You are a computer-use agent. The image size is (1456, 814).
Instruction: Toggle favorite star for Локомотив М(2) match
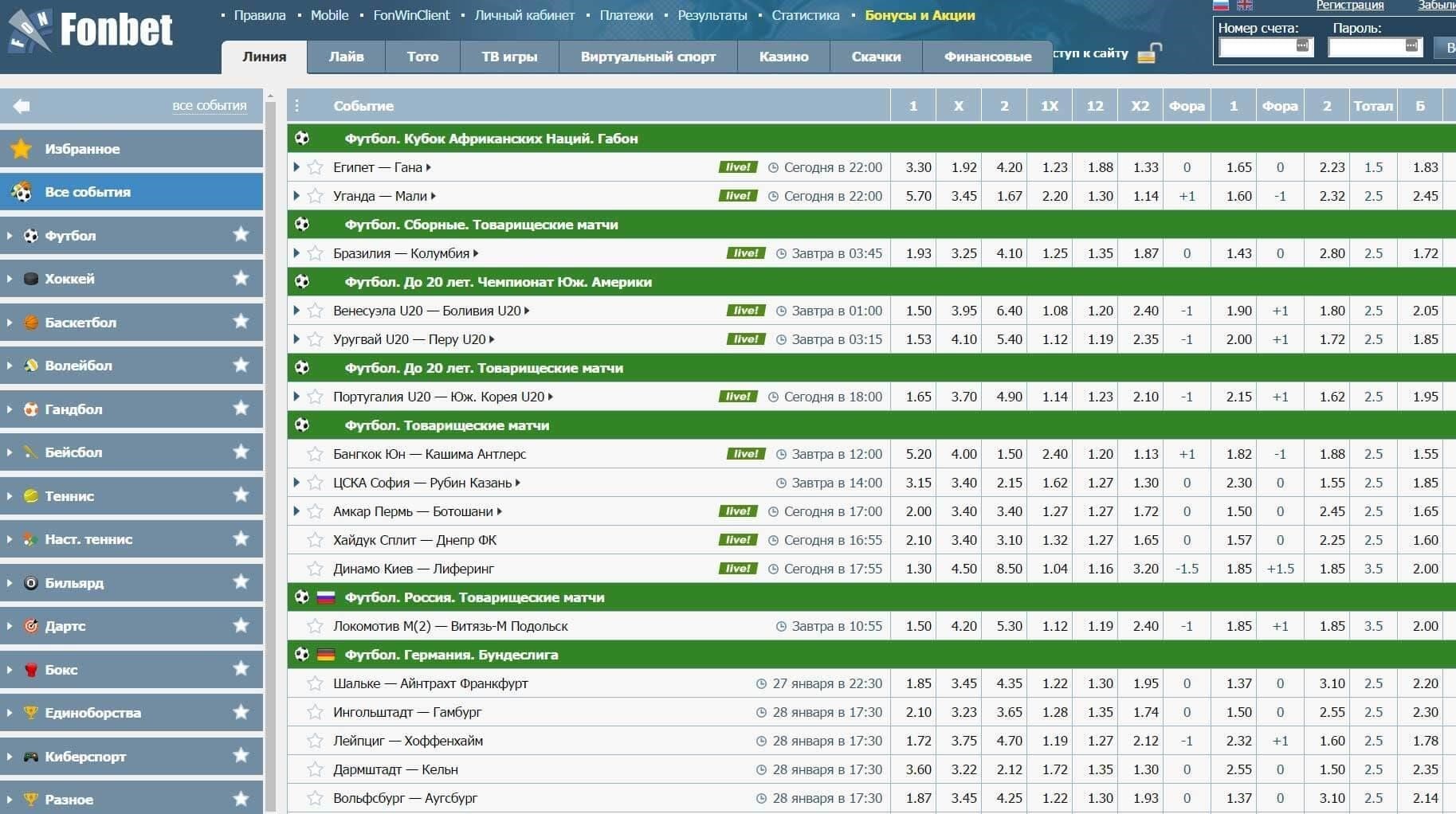coord(316,626)
